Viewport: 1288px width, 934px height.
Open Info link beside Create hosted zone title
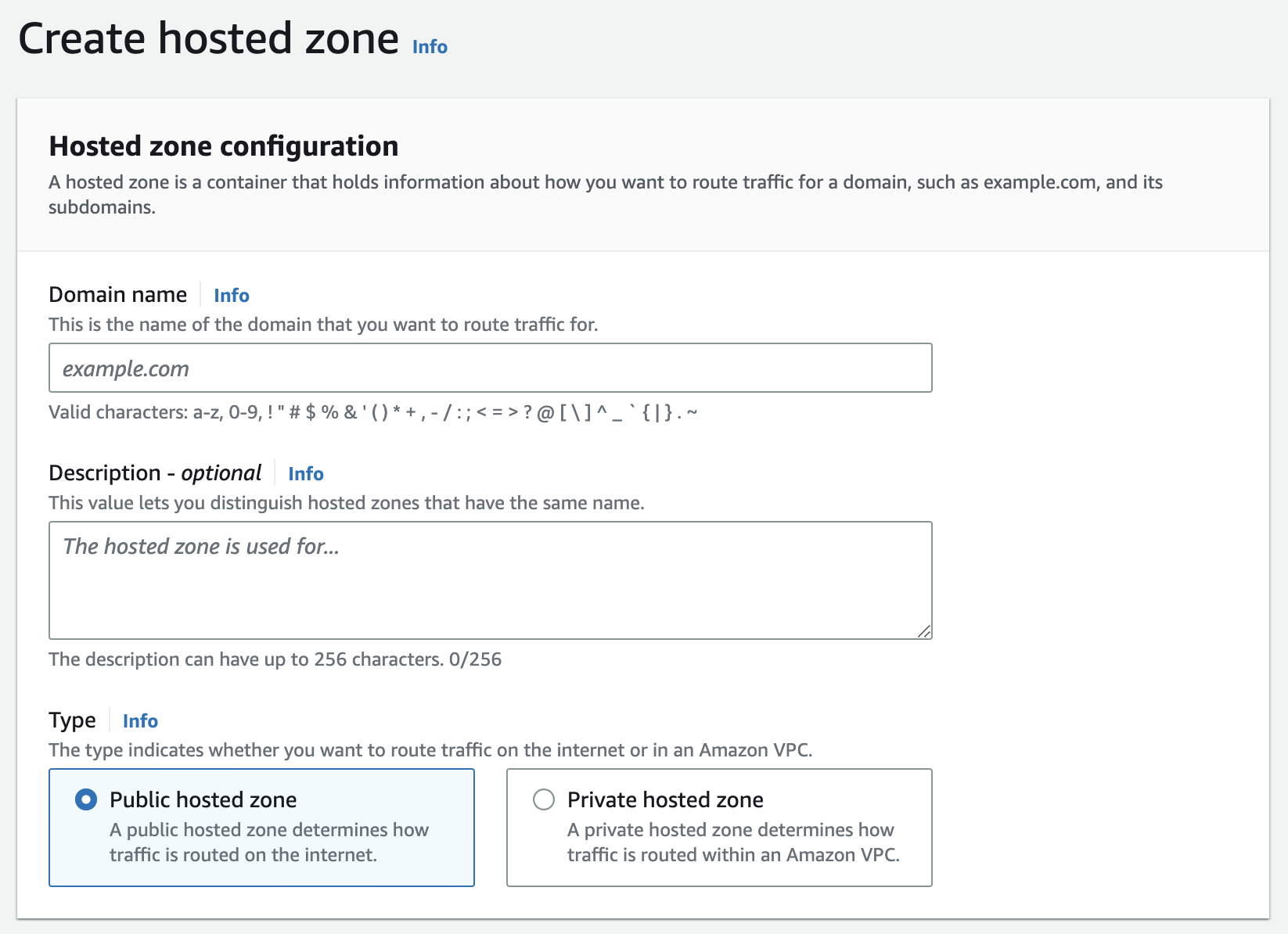430,47
